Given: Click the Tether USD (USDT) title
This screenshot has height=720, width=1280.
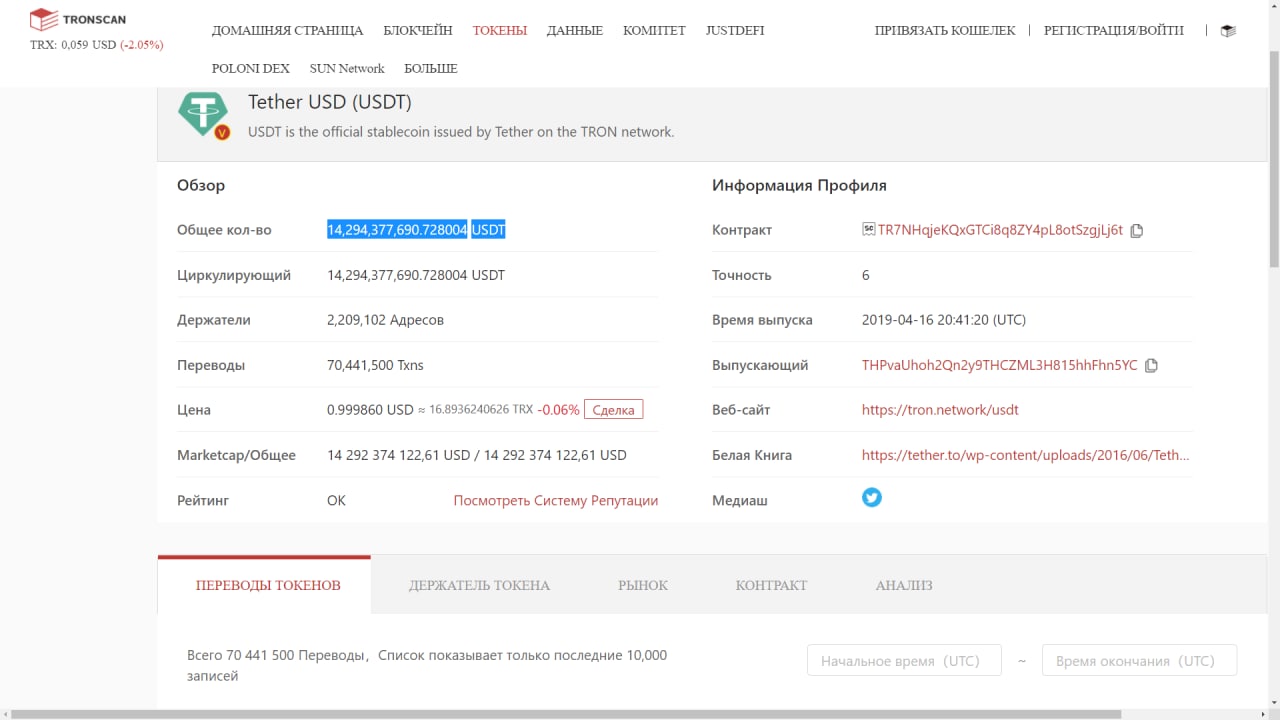Looking at the screenshot, I should (x=330, y=102).
